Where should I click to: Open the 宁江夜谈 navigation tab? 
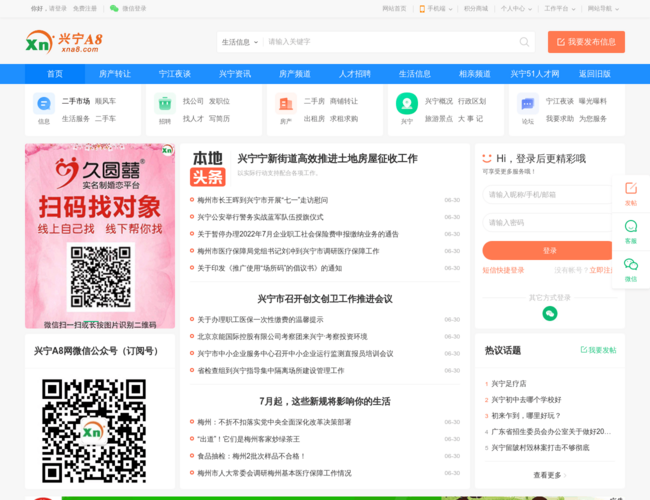point(175,74)
